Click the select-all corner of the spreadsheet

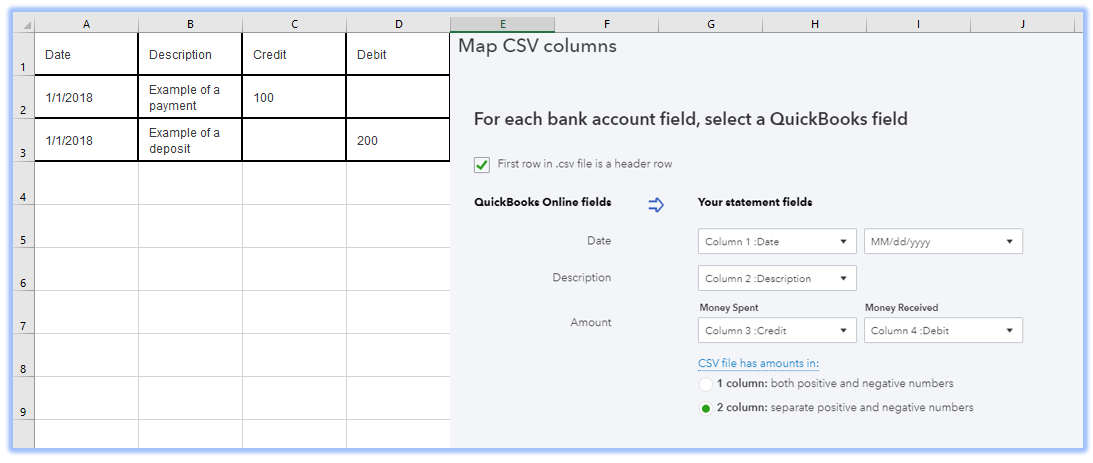pyautogui.click(x=24, y=24)
